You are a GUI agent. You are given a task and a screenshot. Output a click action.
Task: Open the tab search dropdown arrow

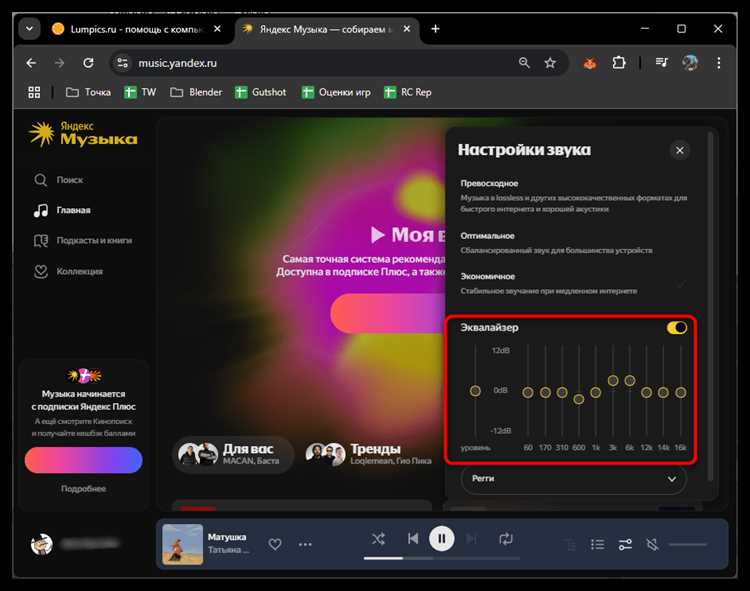click(29, 29)
